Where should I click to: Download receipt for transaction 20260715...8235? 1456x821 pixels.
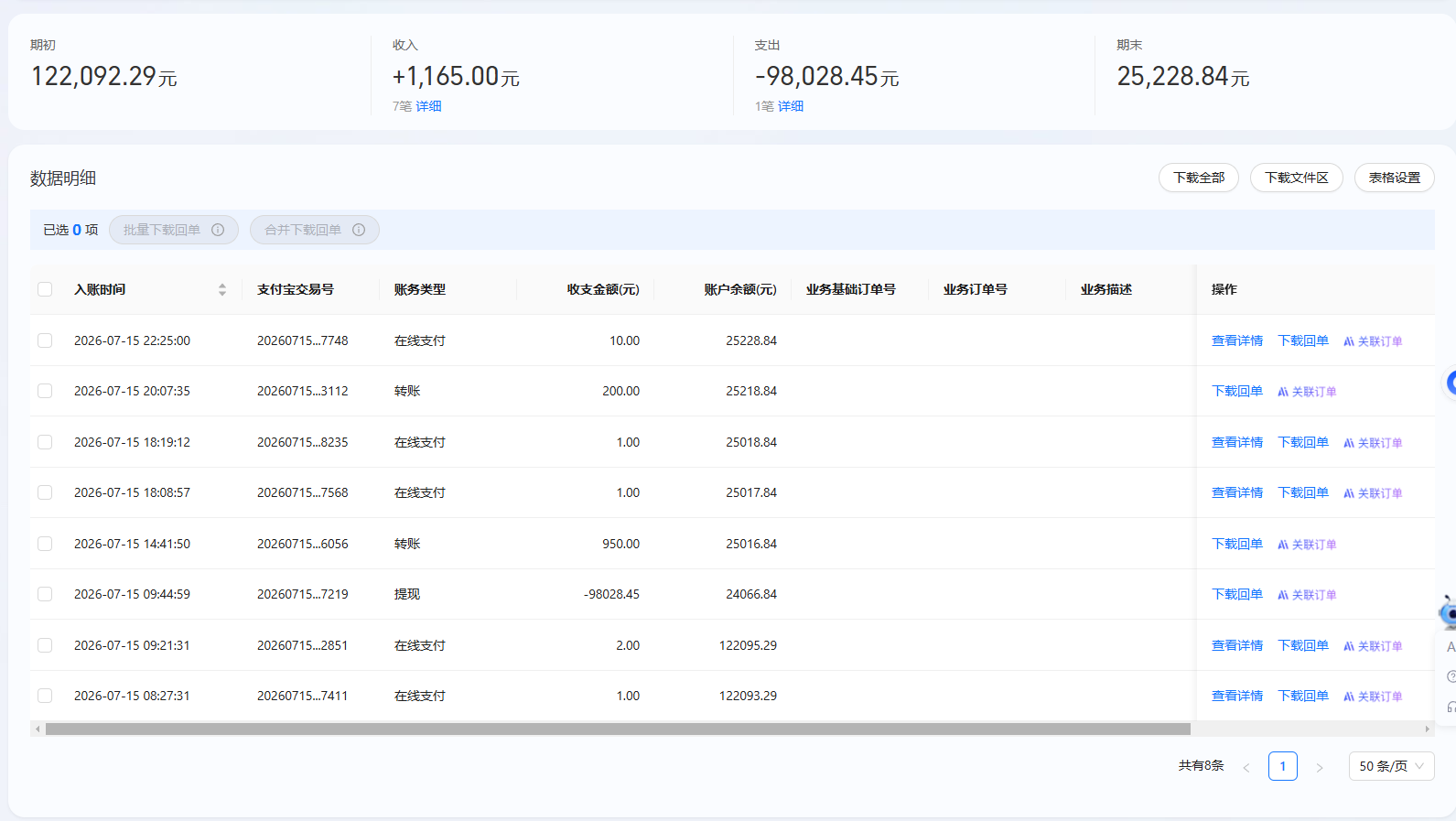1303,442
